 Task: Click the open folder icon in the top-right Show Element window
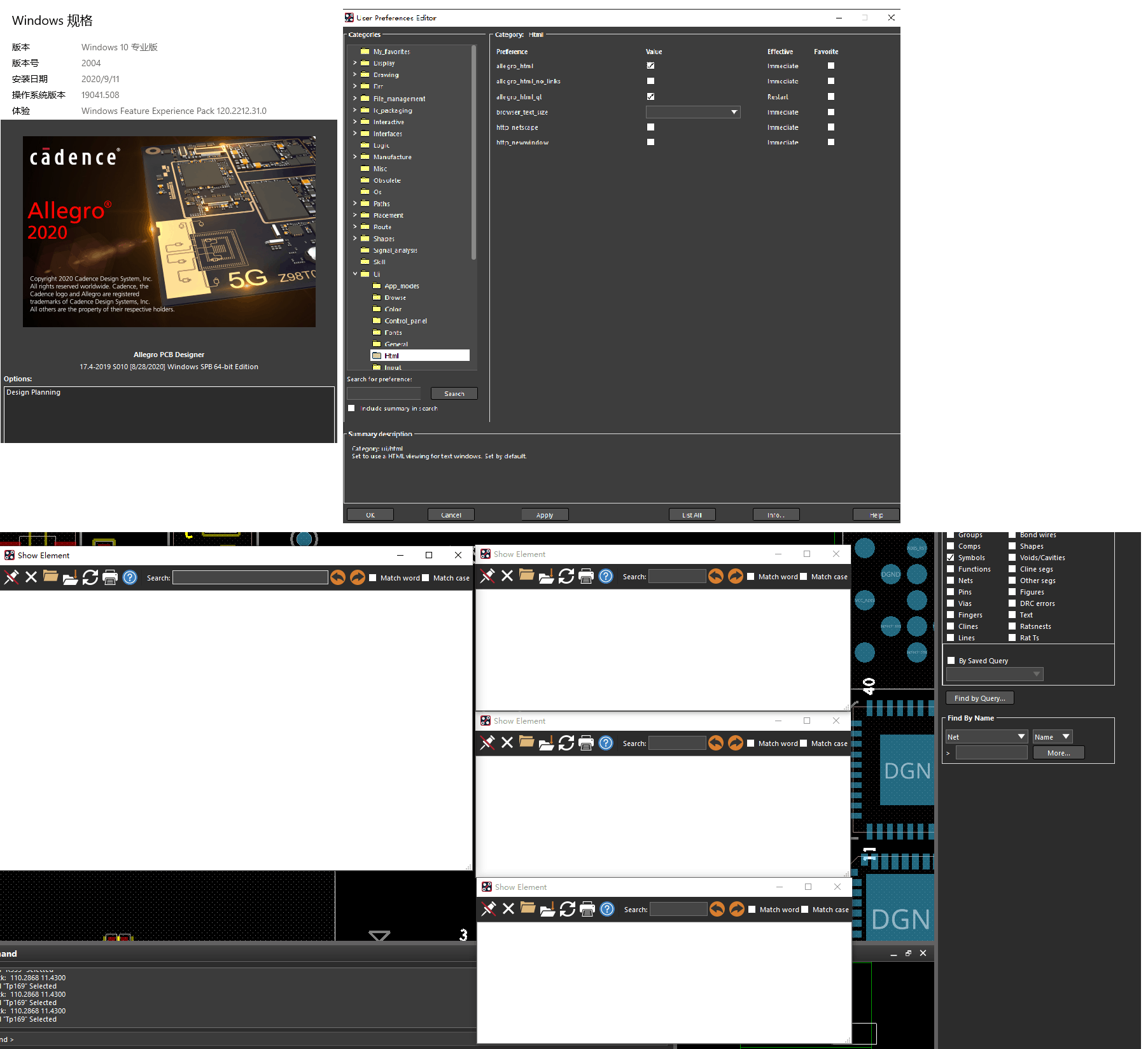[x=527, y=575]
